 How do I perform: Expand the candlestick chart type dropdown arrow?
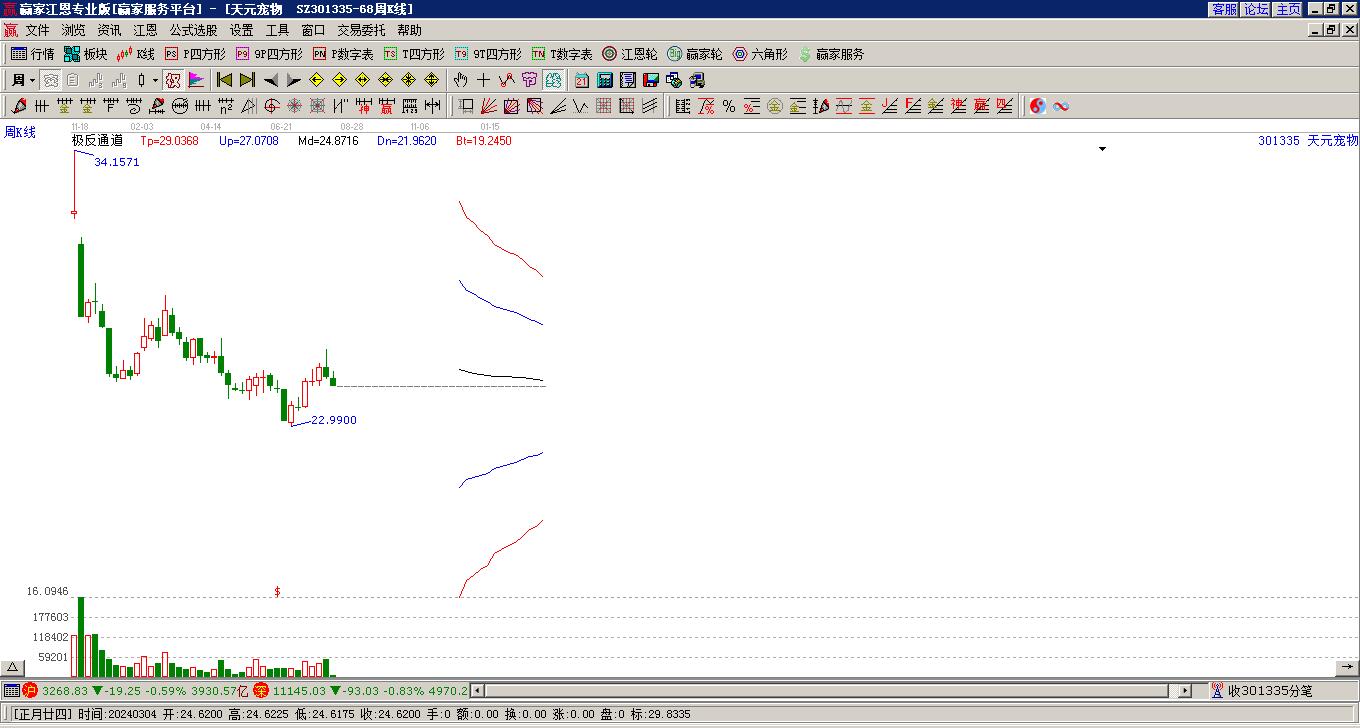point(155,80)
